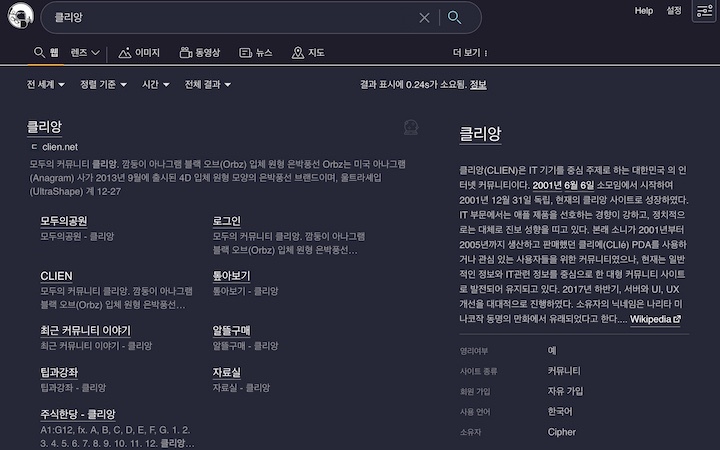The width and height of the screenshot is (720, 450).
Task: Select the 웹 tab
Action: click(46, 53)
